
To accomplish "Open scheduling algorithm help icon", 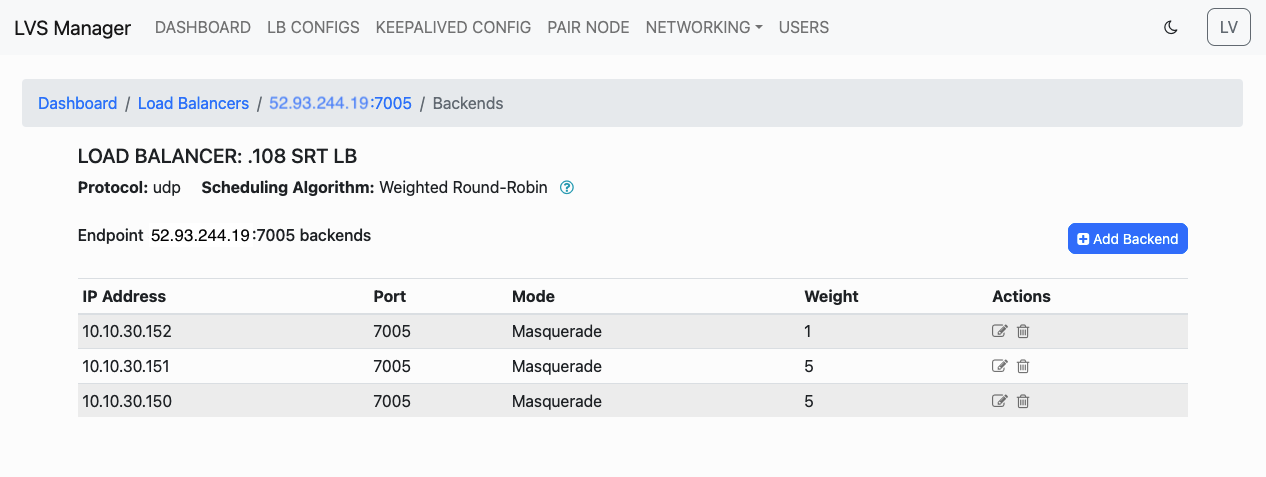I will pos(567,187).
